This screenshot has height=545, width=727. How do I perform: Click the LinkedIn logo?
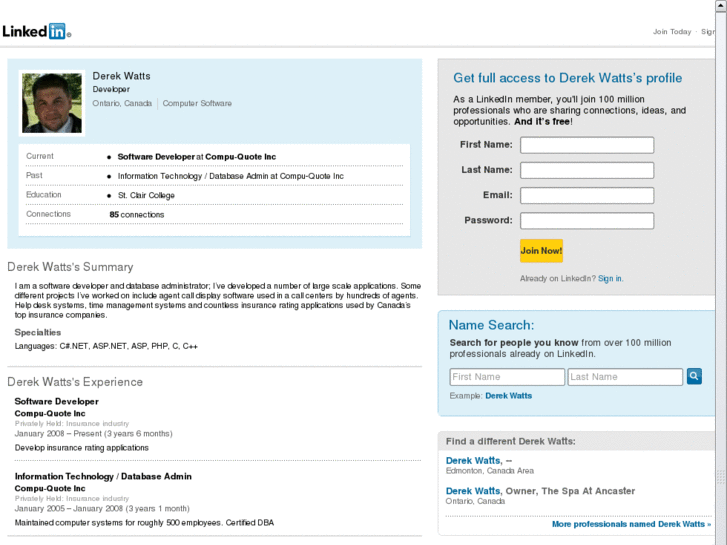[x=37, y=31]
